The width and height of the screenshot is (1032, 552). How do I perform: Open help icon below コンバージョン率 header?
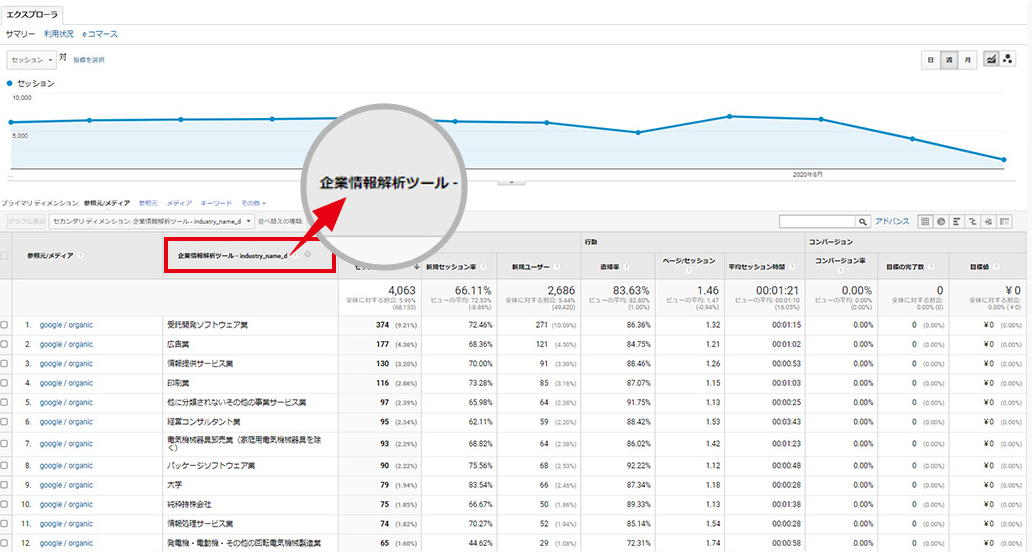pyautogui.click(x=840, y=270)
